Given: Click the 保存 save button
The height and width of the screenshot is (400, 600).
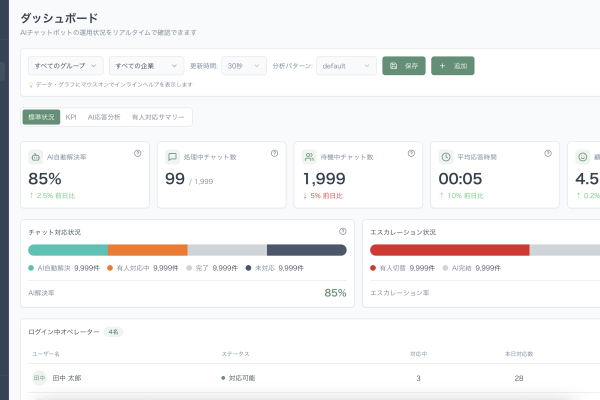Looking at the screenshot, I should [404, 66].
